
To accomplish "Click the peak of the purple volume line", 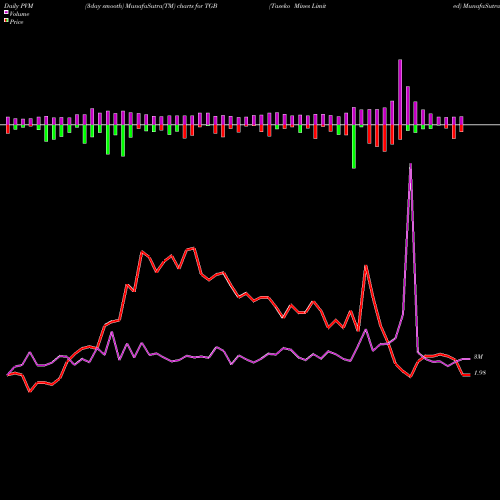I will point(410,164).
